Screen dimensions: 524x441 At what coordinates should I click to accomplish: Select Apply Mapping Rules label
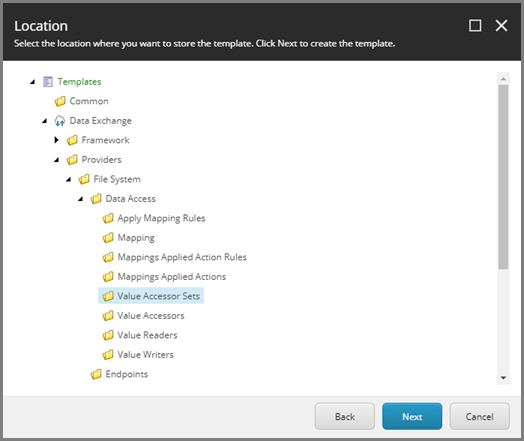tap(161, 218)
